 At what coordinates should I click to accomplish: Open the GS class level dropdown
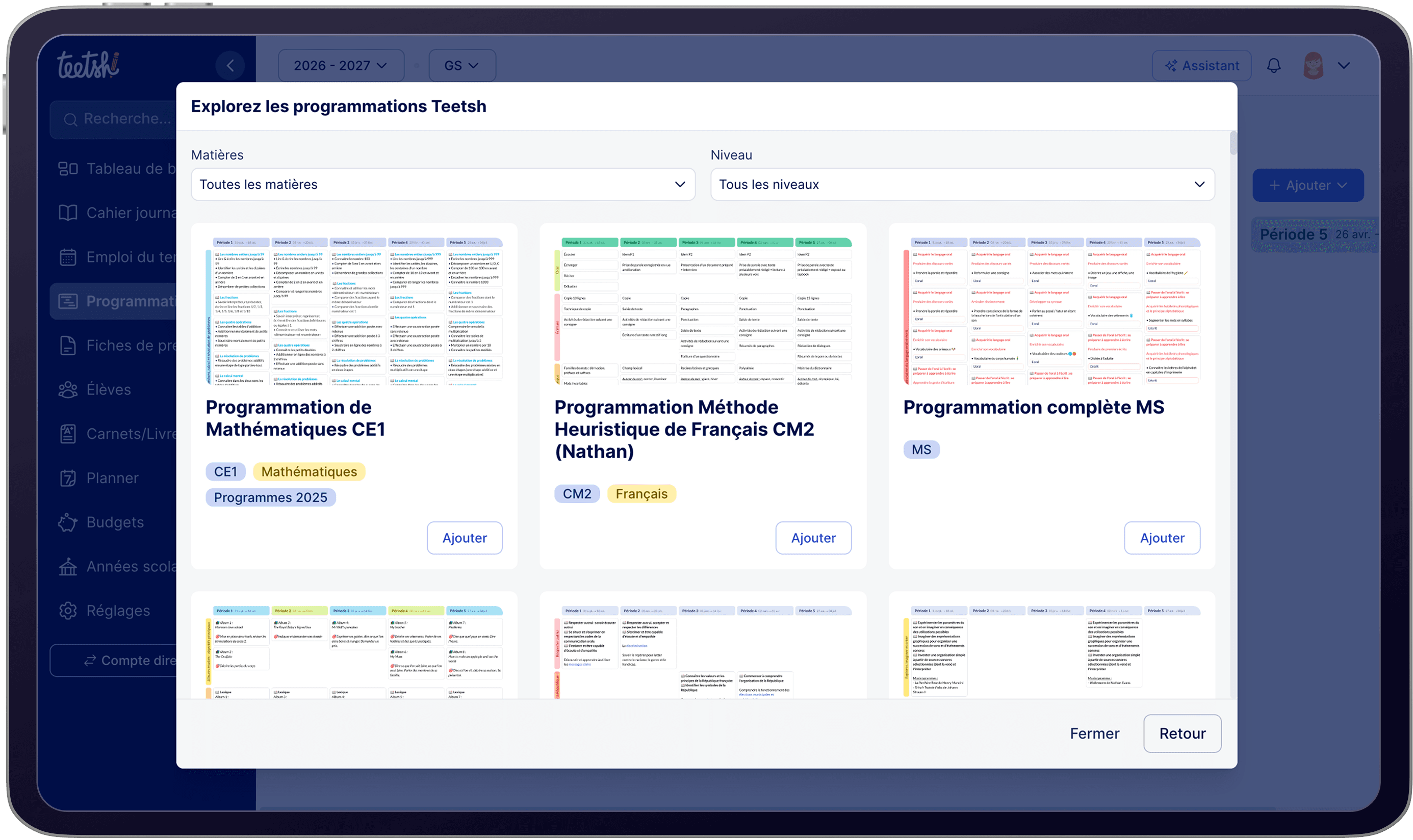click(462, 66)
